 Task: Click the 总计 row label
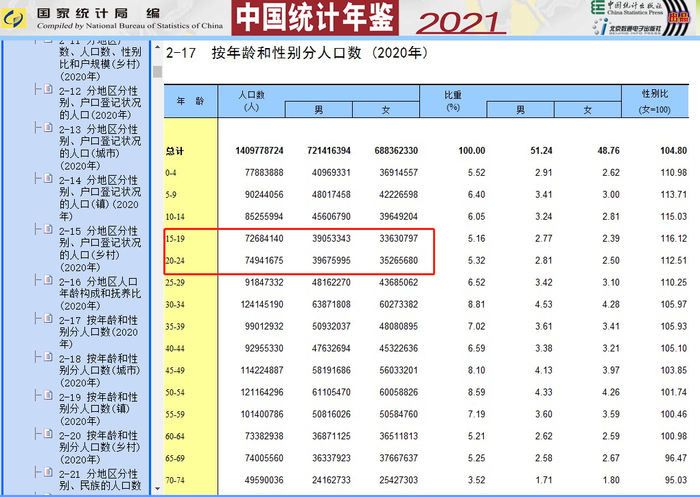tap(175, 151)
